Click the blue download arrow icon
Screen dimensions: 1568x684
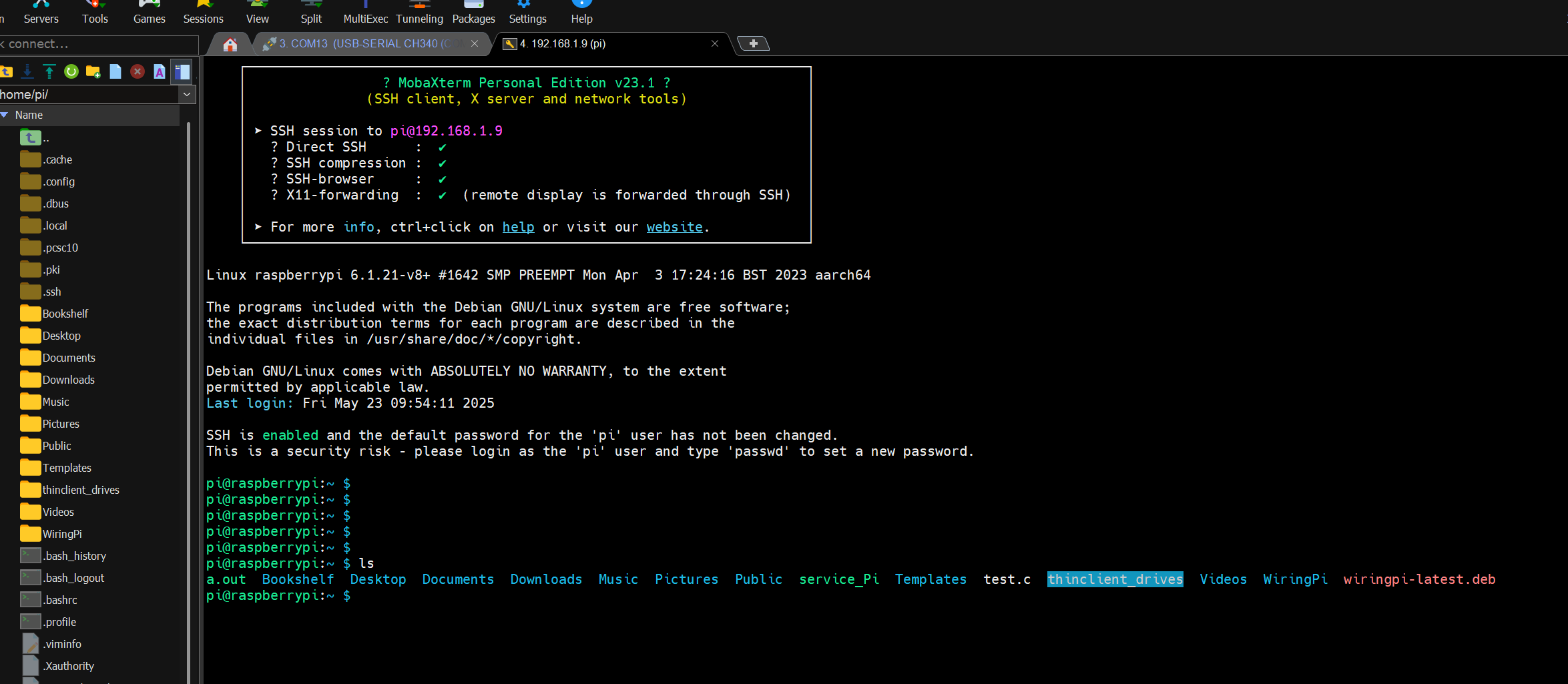pyautogui.click(x=27, y=71)
